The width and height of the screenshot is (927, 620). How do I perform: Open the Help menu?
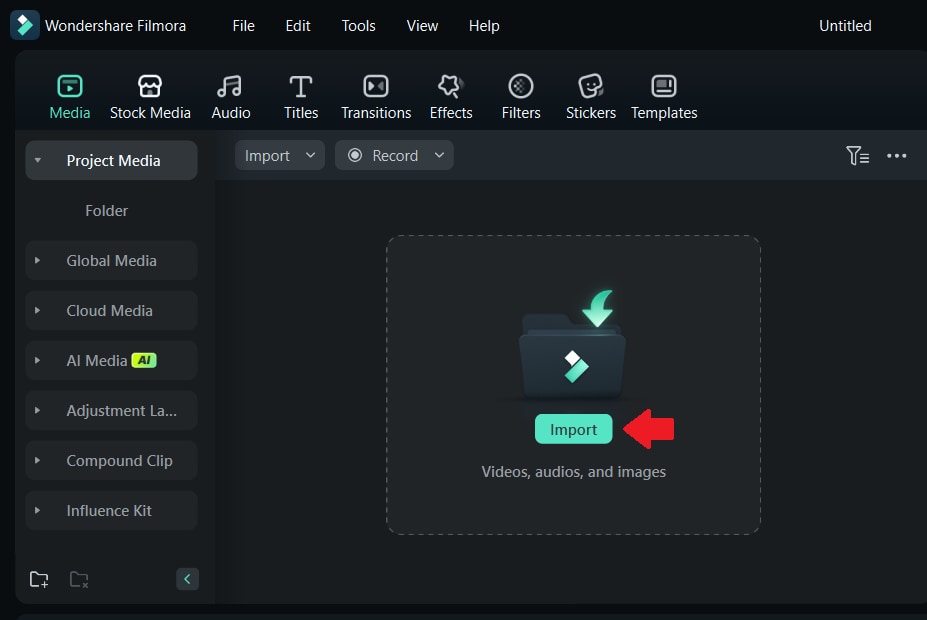pyautogui.click(x=484, y=26)
